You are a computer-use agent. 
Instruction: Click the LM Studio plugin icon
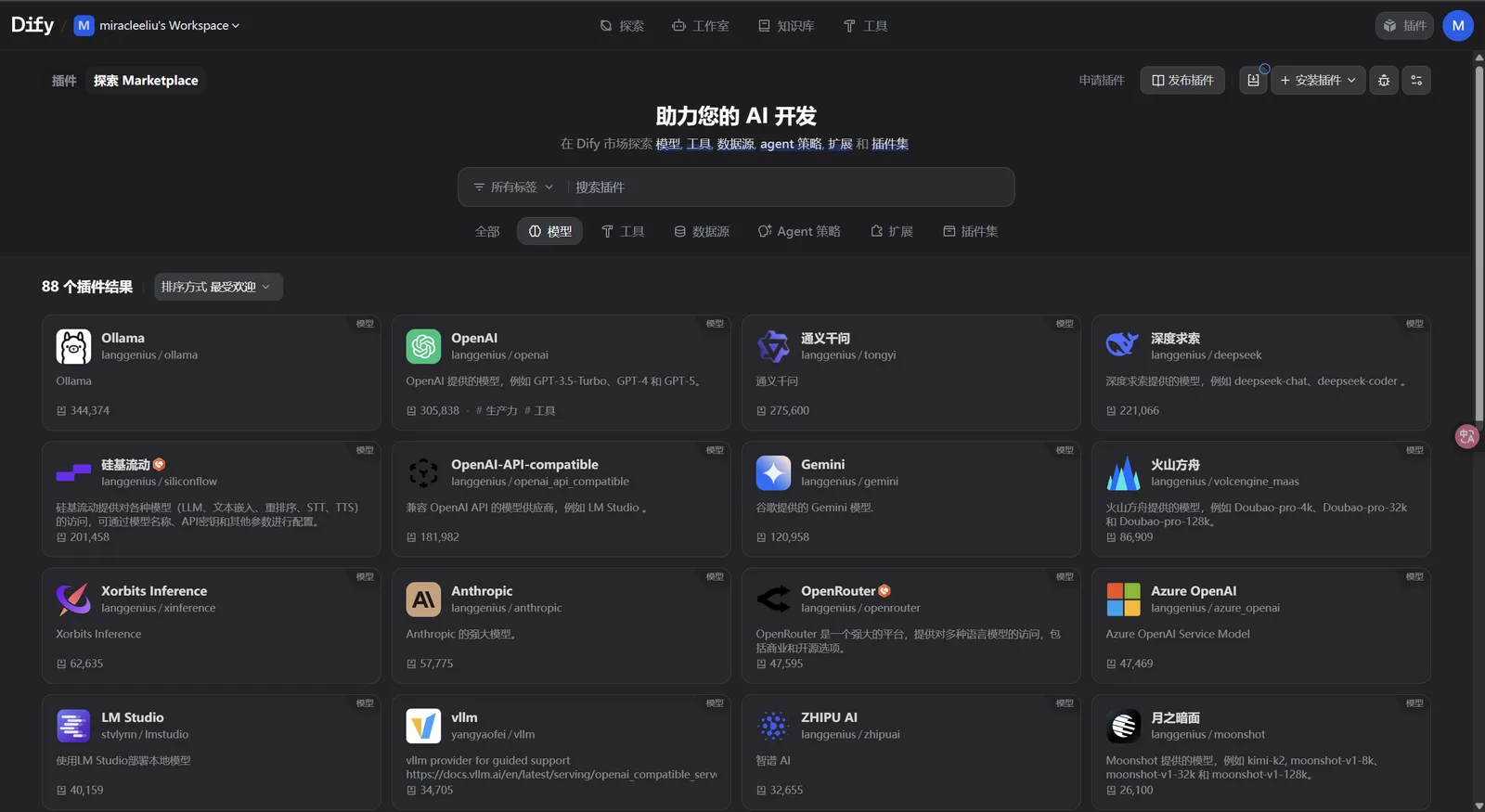73,726
